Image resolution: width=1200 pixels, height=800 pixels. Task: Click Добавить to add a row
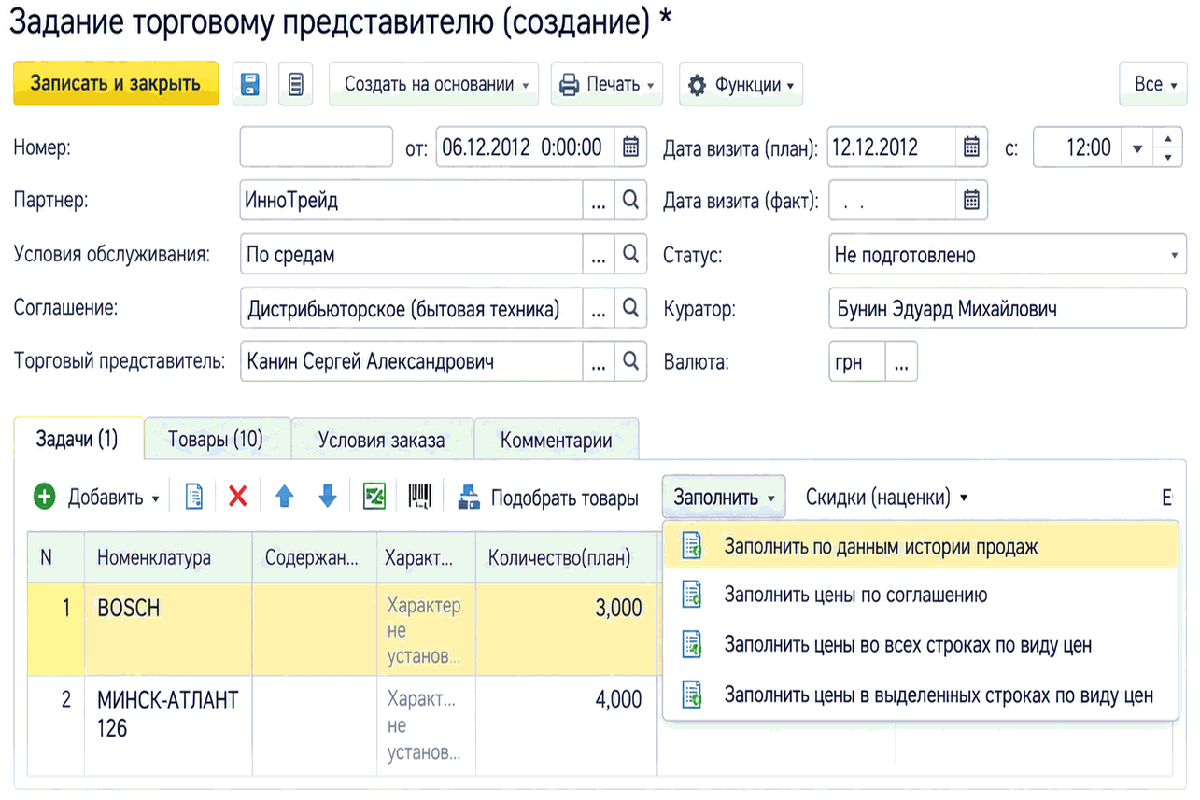click(x=97, y=497)
